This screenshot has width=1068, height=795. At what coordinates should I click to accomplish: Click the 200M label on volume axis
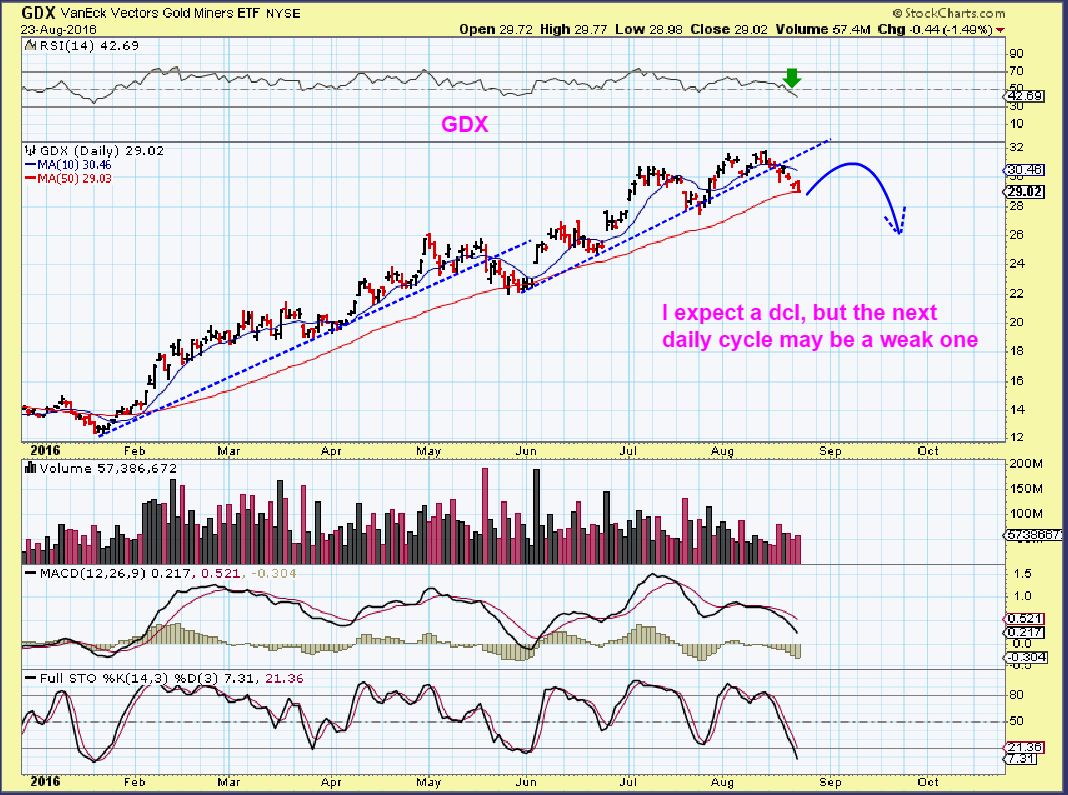tap(1026, 464)
